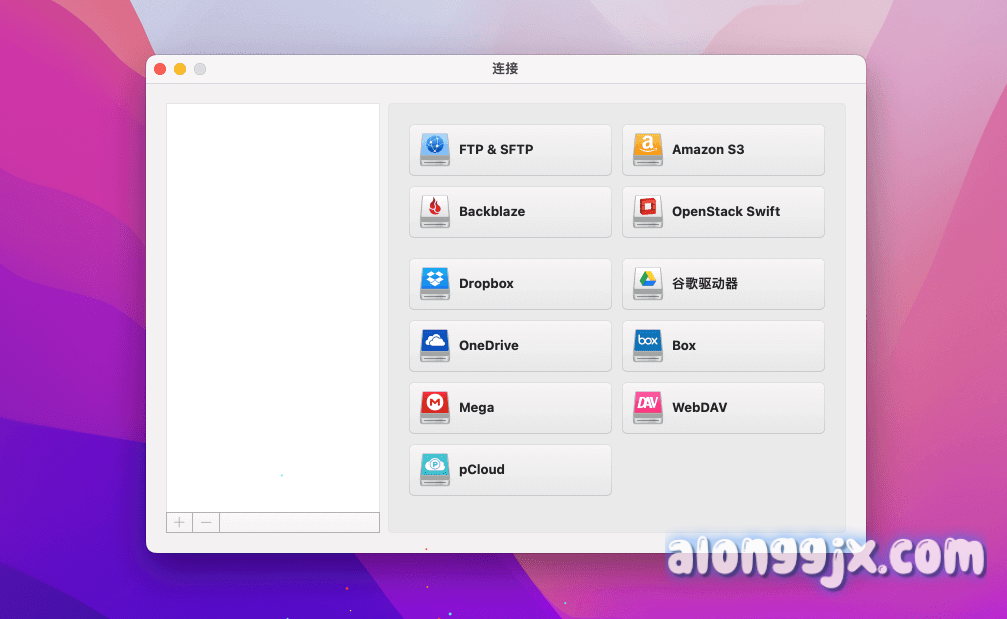Open the WebDAV connection button
Image resolution: width=1007 pixels, height=619 pixels.
(x=723, y=408)
